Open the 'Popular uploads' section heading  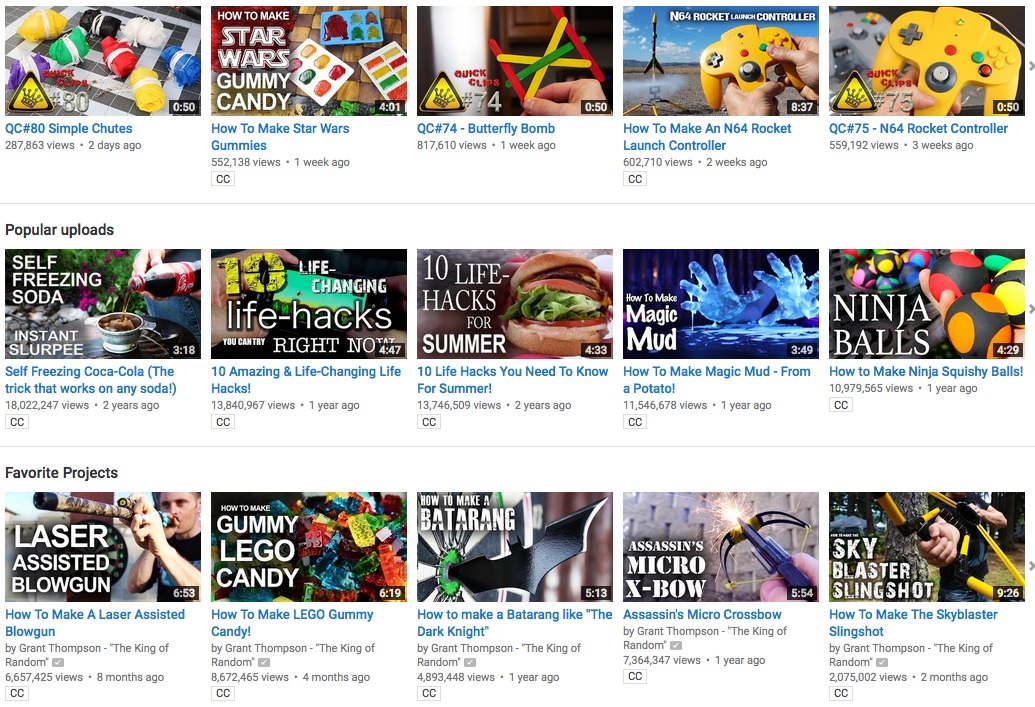tap(59, 230)
